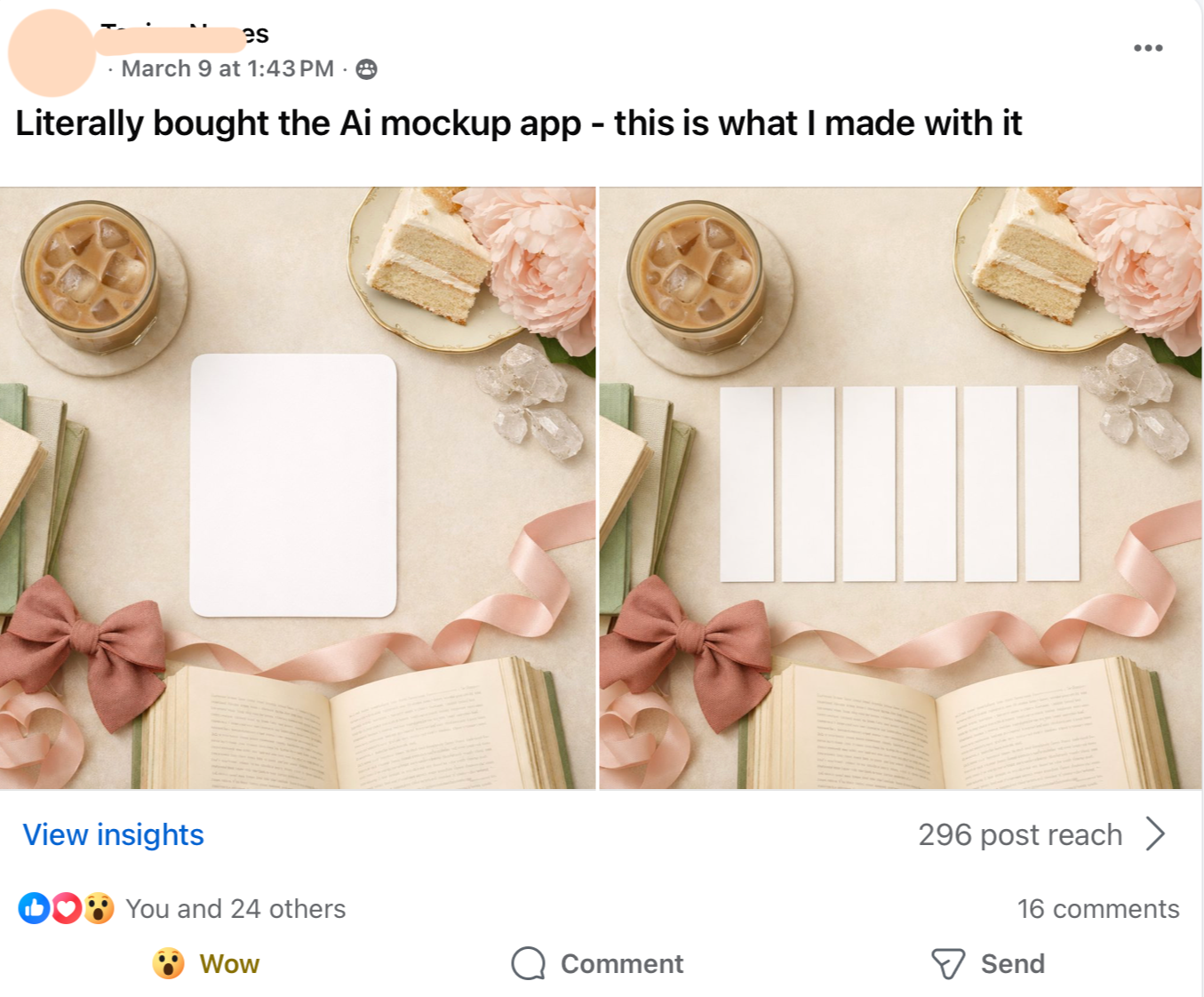
Task: Click the audience privacy icon beside timestamp
Action: coord(366,69)
